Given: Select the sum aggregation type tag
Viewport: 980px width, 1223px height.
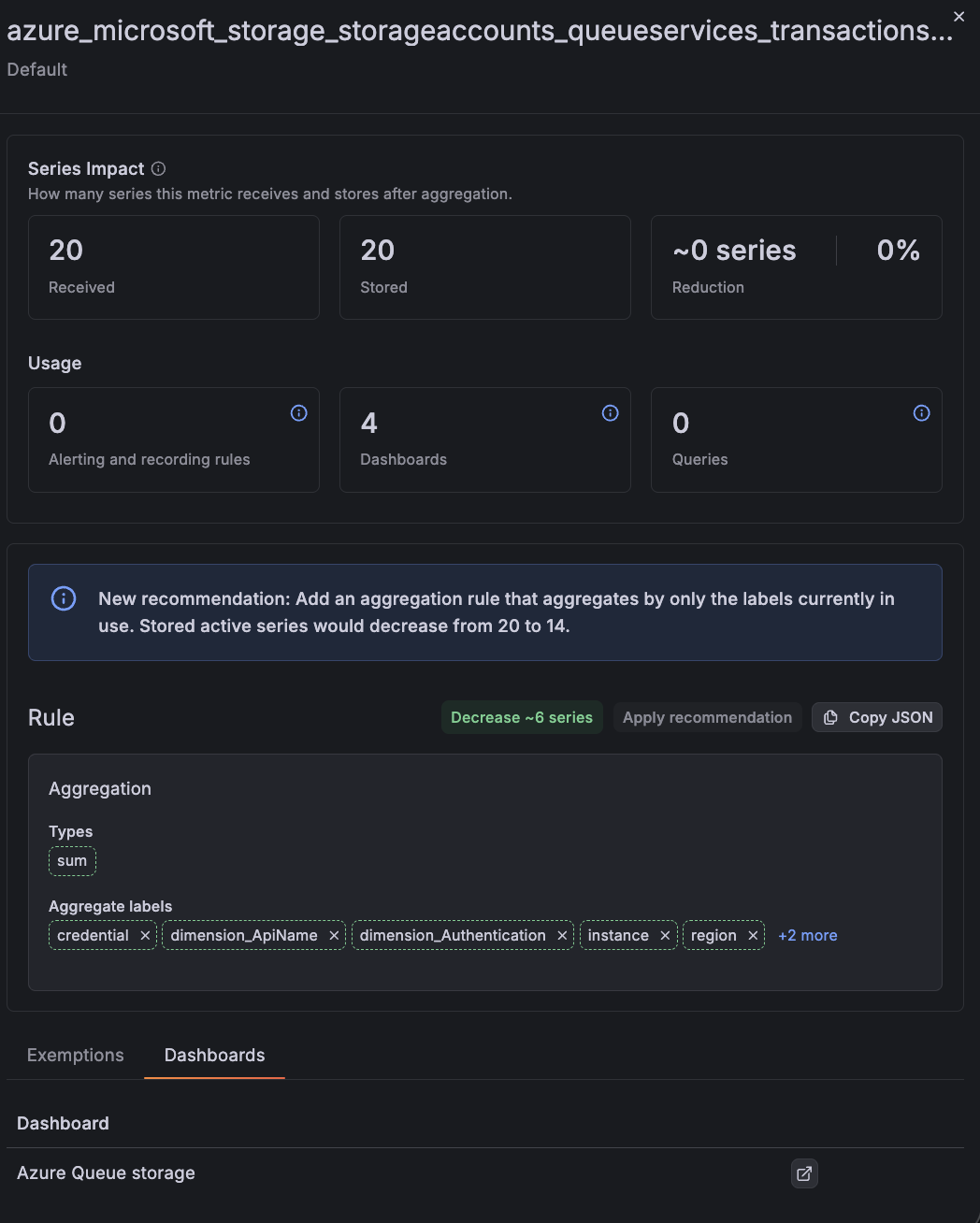Looking at the screenshot, I should (x=72, y=860).
